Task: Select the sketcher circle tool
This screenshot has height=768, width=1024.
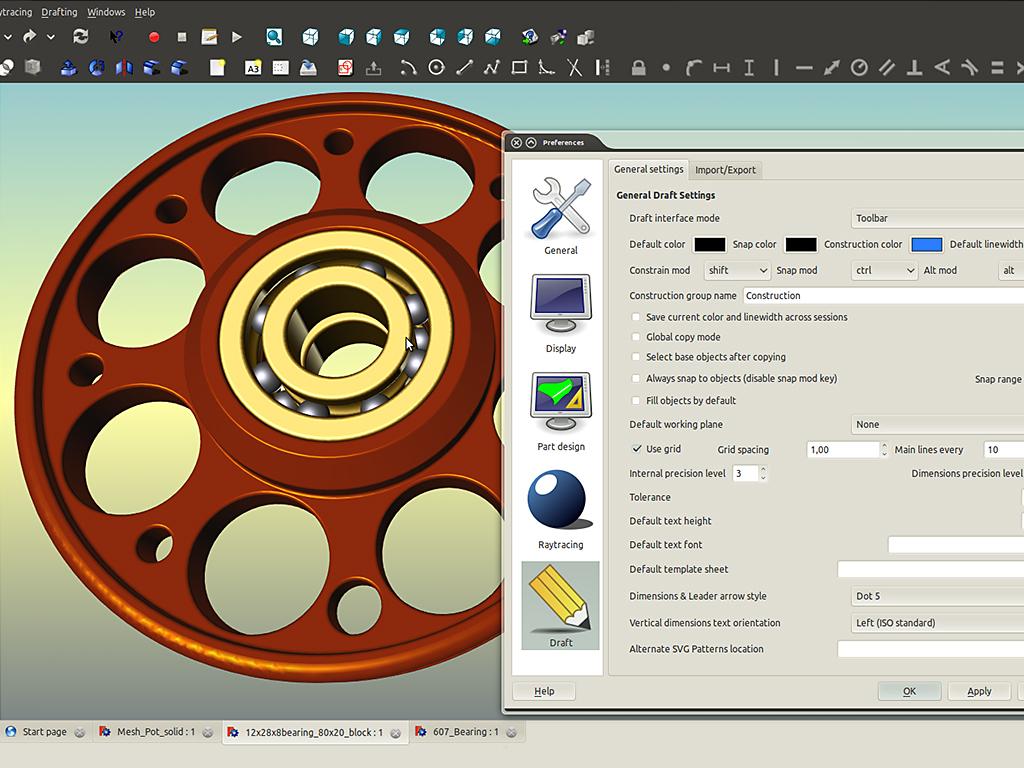Action: (x=436, y=67)
